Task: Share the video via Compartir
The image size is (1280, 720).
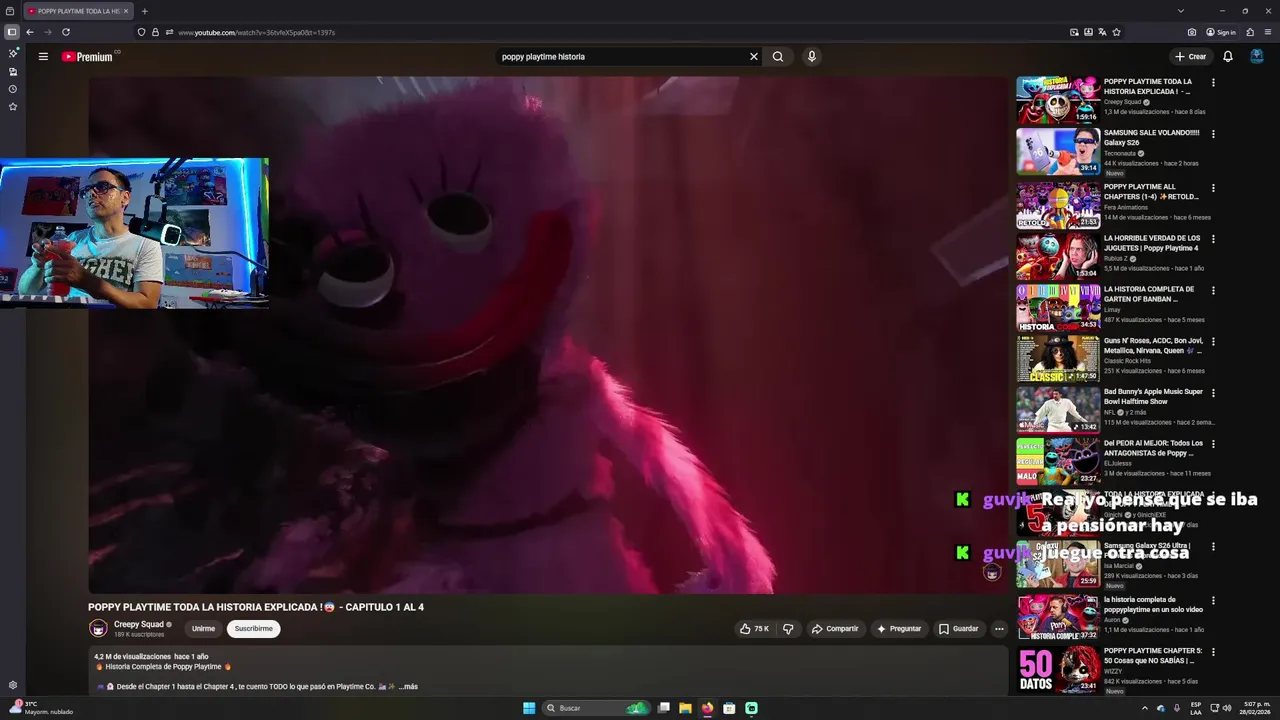Action: click(x=835, y=629)
